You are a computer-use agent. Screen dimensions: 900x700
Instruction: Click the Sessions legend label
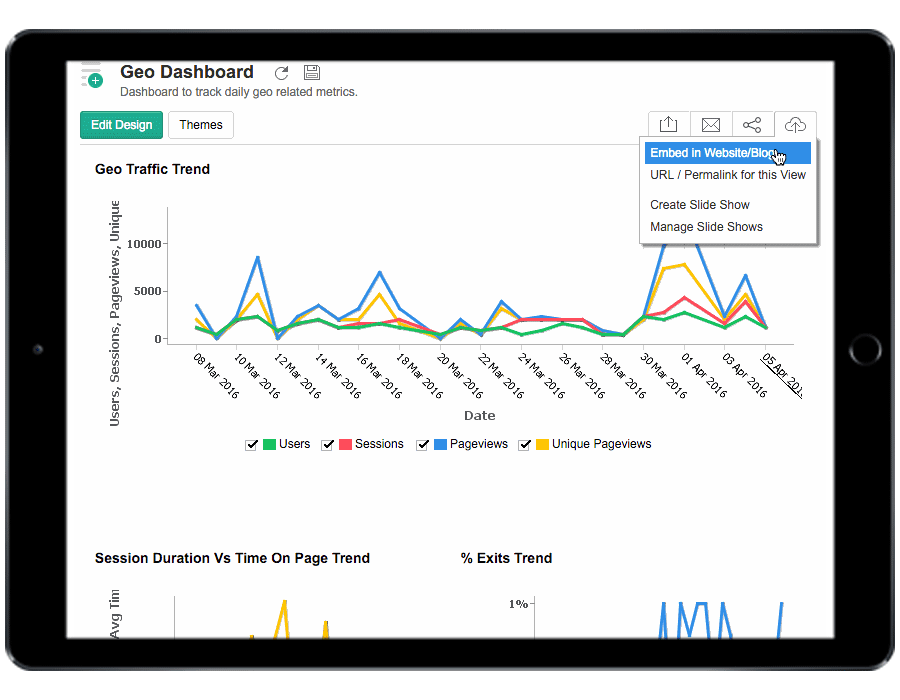pos(379,444)
